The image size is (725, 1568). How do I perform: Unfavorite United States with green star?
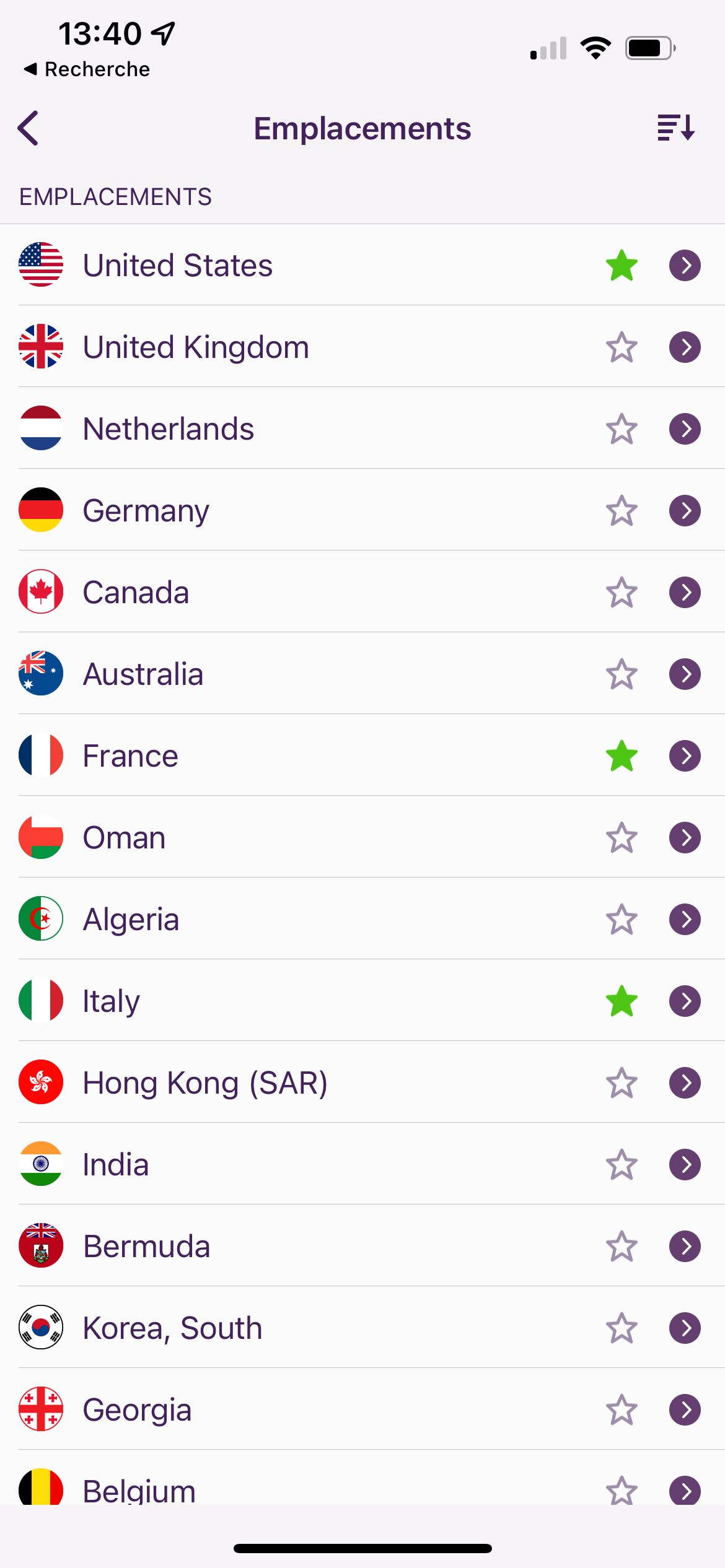pyautogui.click(x=622, y=265)
